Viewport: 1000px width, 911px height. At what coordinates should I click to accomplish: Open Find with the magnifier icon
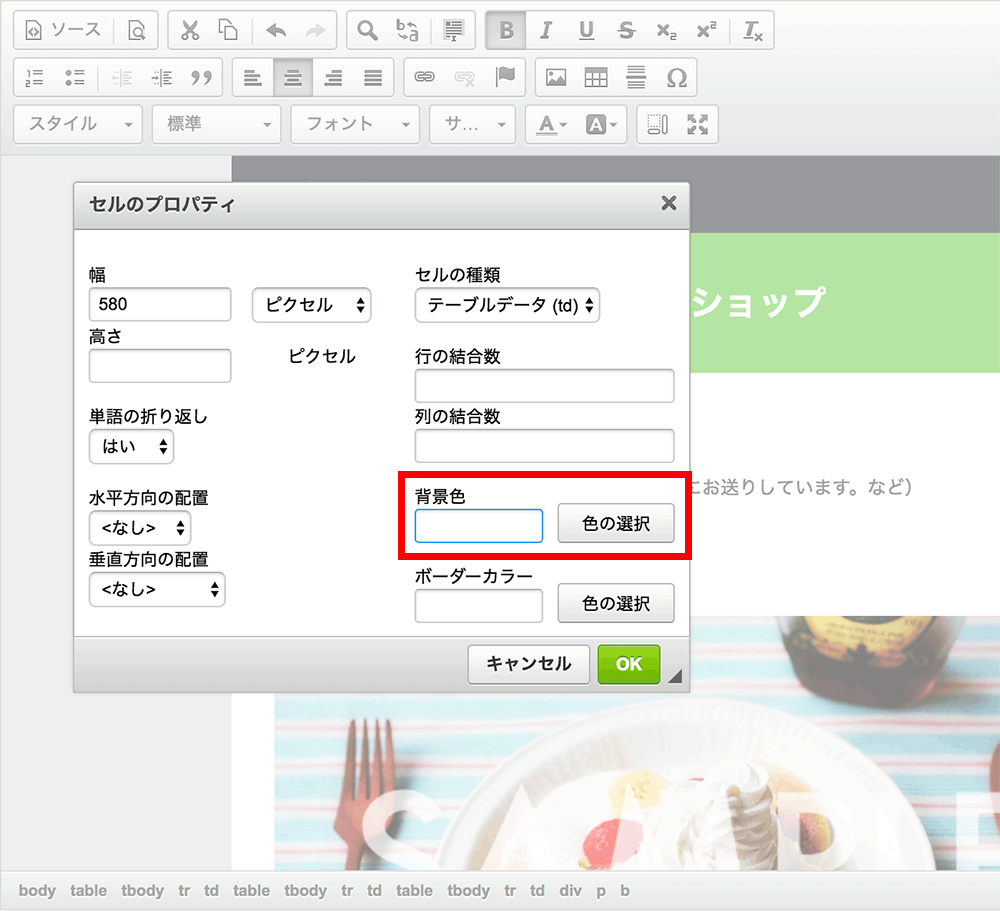tap(367, 30)
